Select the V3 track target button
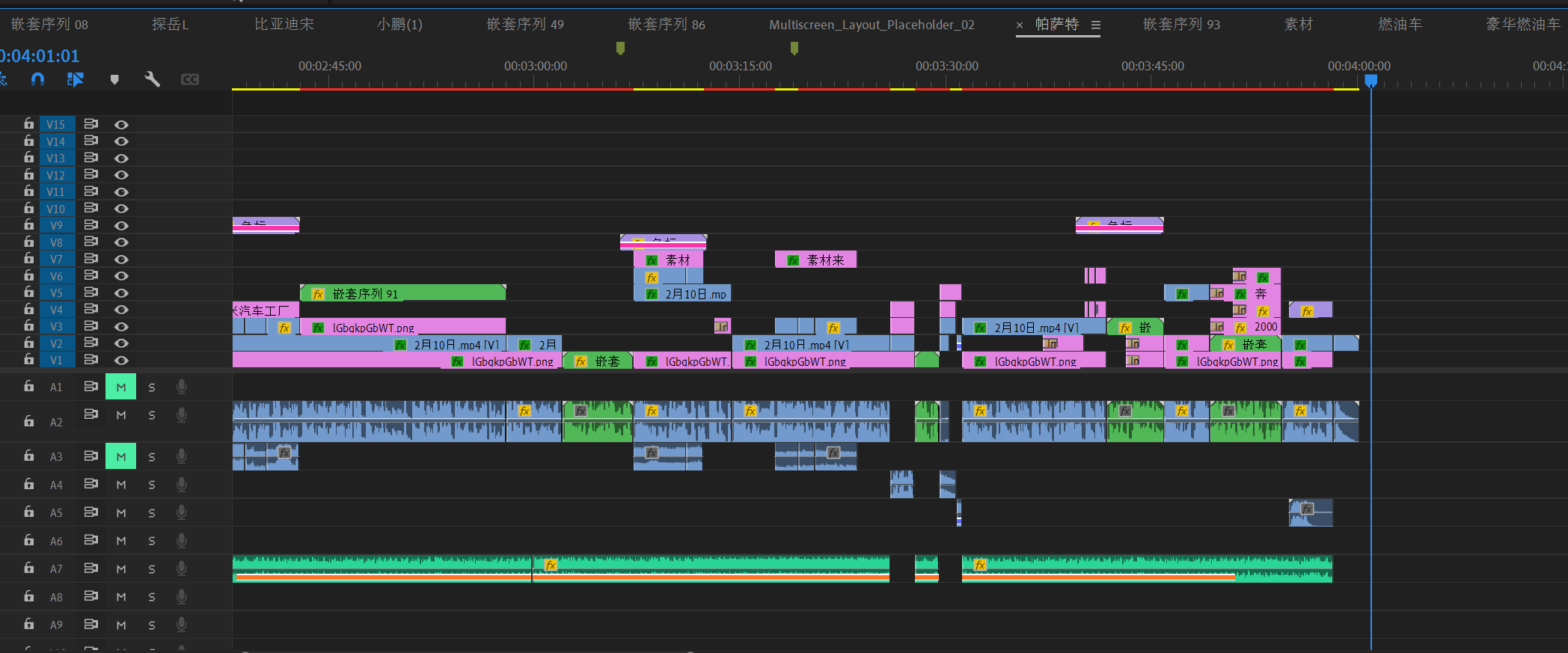 click(x=56, y=327)
